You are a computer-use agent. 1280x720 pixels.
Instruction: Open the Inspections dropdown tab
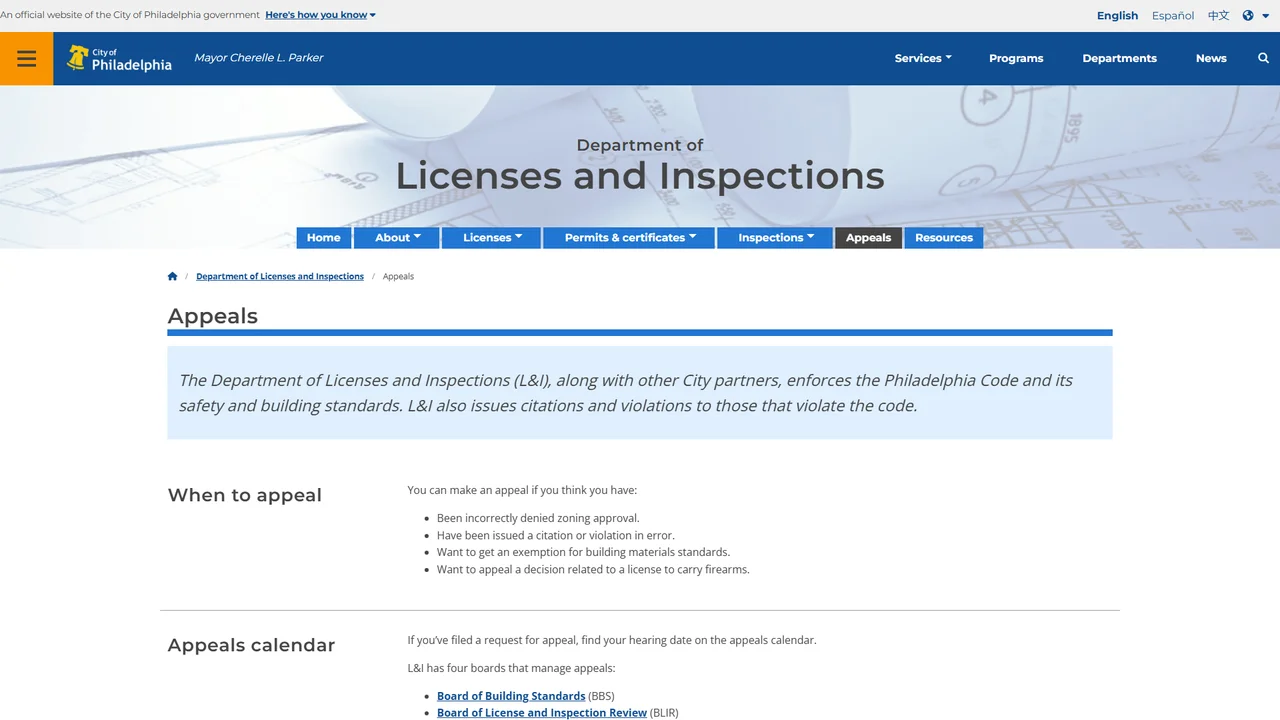pyautogui.click(x=776, y=238)
